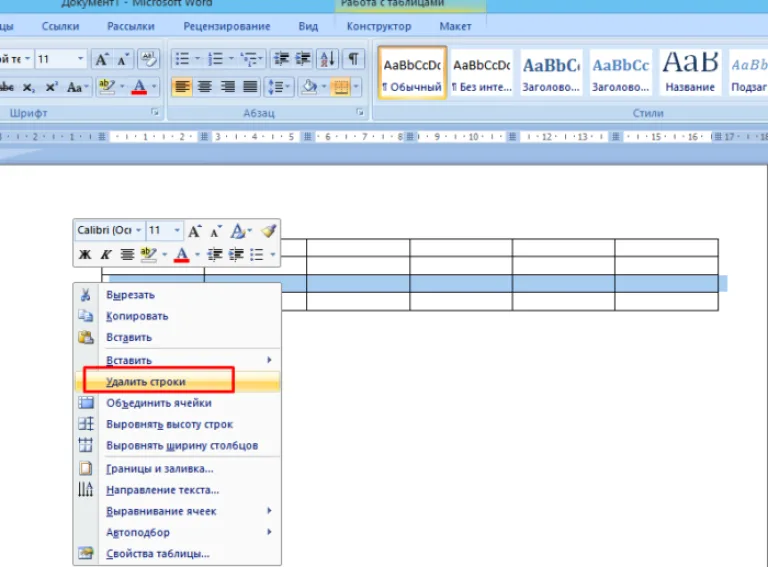The width and height of the screenshot is (768, 567).
Task: Click mini toolbar bullets icon
Action: point(257,255)
